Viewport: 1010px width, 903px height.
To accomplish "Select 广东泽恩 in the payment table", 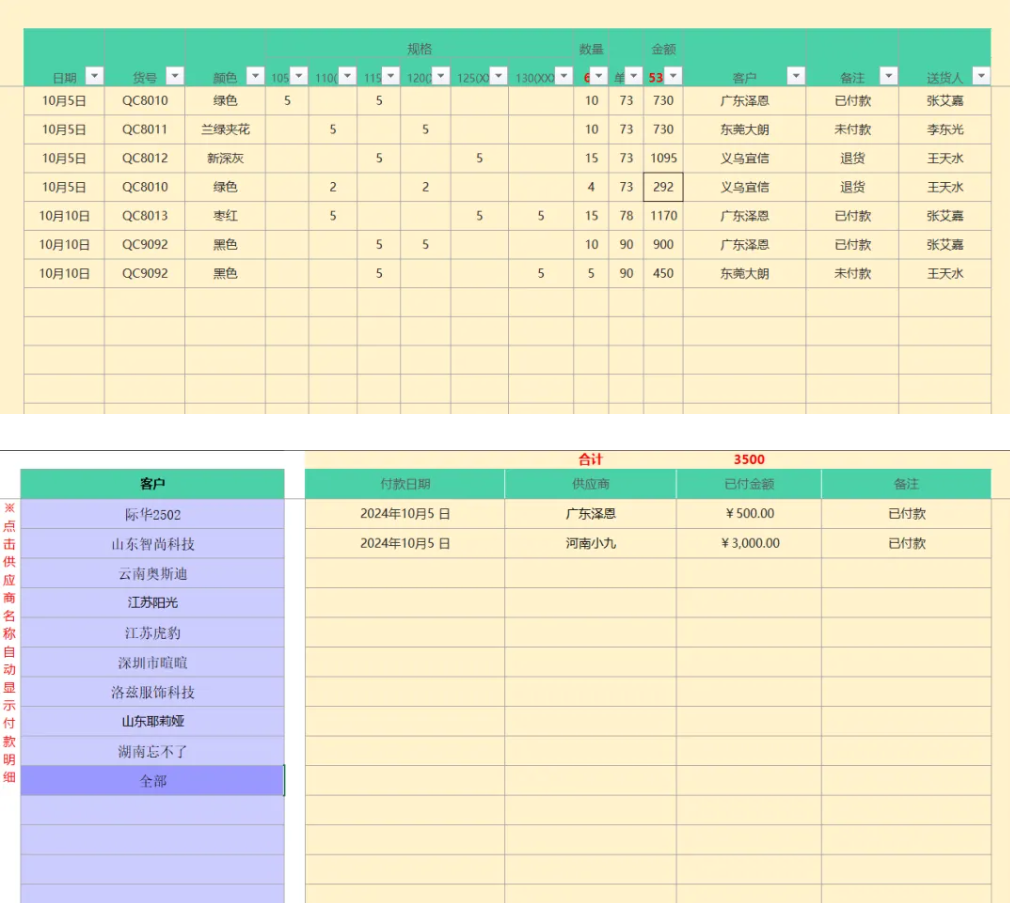I will click(x=591, y=513).
